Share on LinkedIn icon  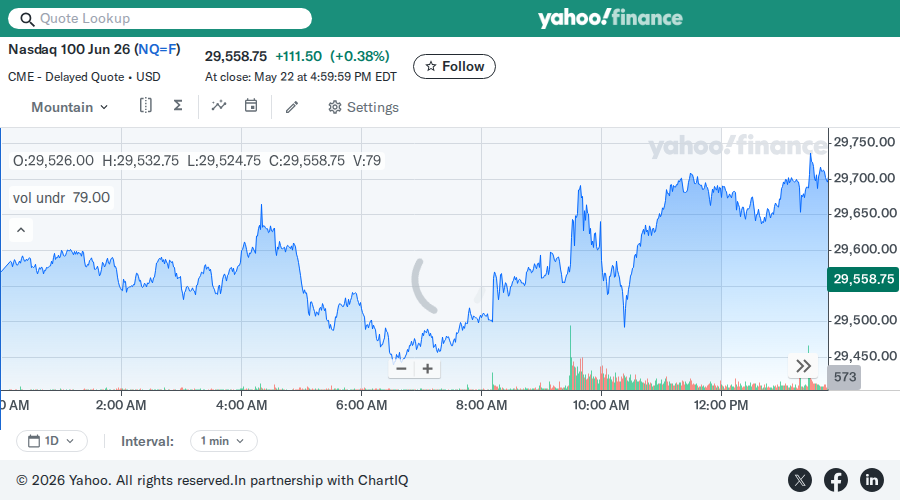coord(871,480)
